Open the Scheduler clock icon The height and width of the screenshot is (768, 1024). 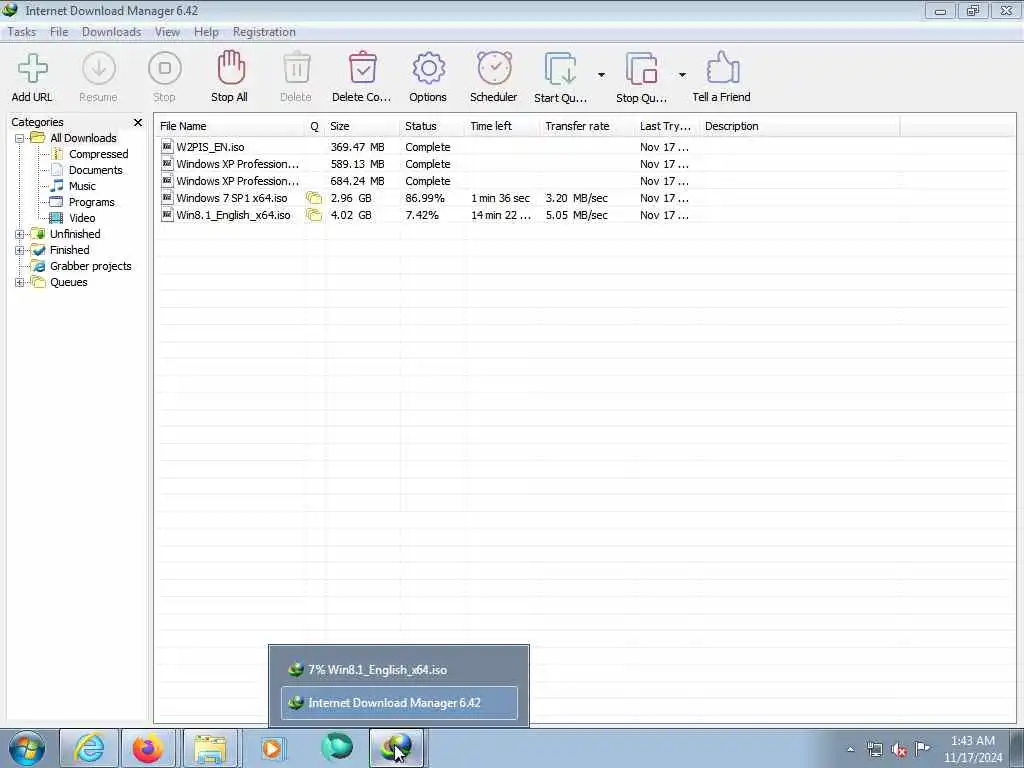[494, 69]
